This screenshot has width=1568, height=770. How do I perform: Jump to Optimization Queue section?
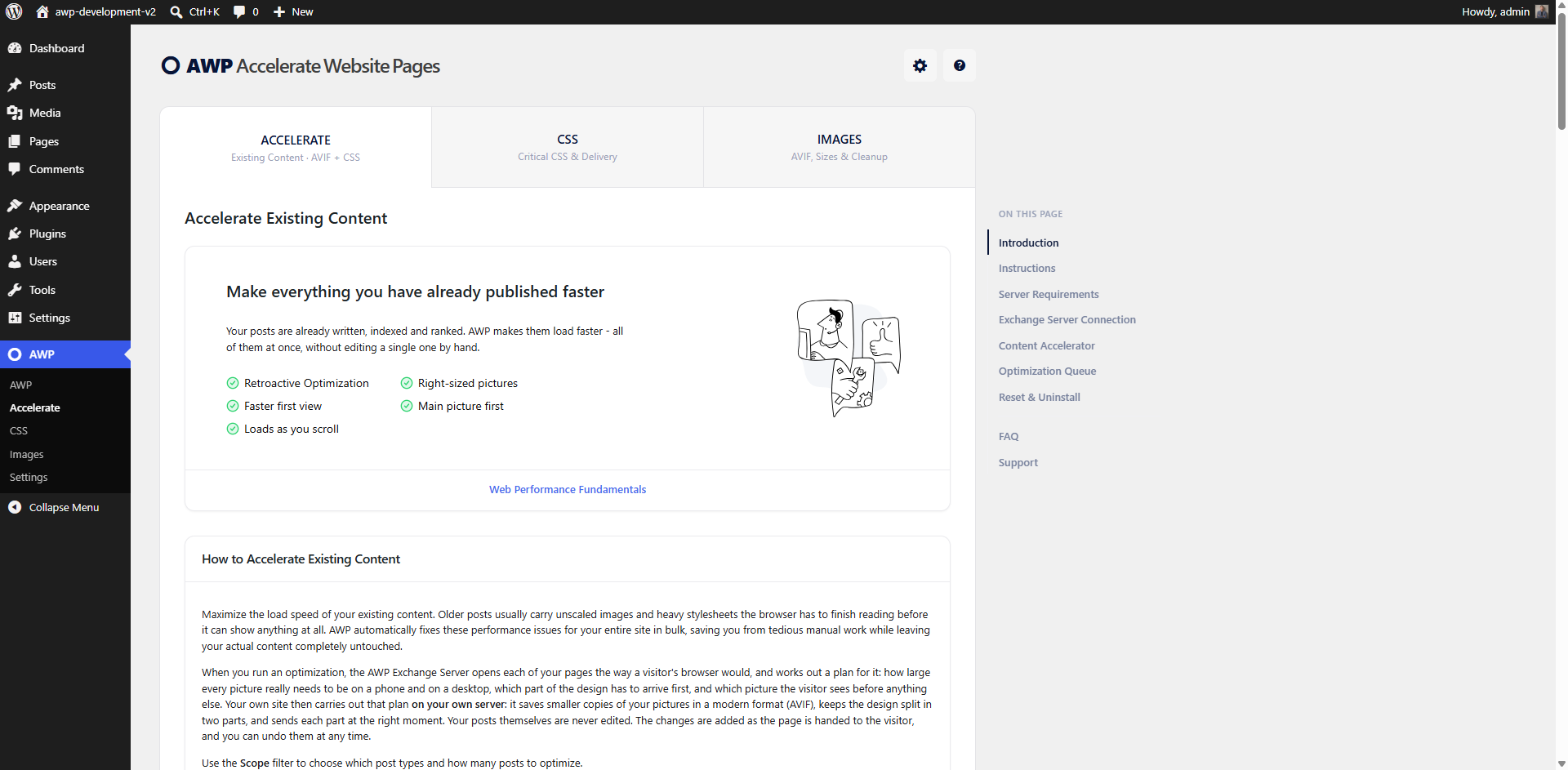pyautogui.click(x=1048, y=371)
